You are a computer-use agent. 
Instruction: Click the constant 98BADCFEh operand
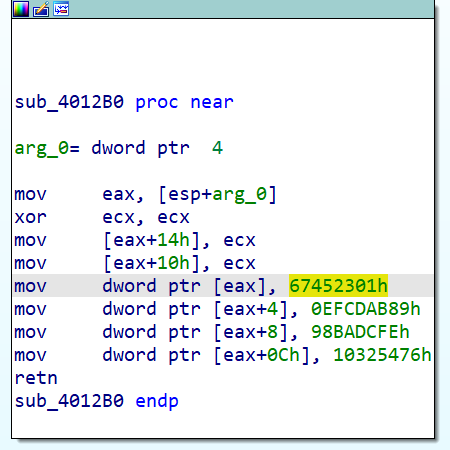[360, 332]
